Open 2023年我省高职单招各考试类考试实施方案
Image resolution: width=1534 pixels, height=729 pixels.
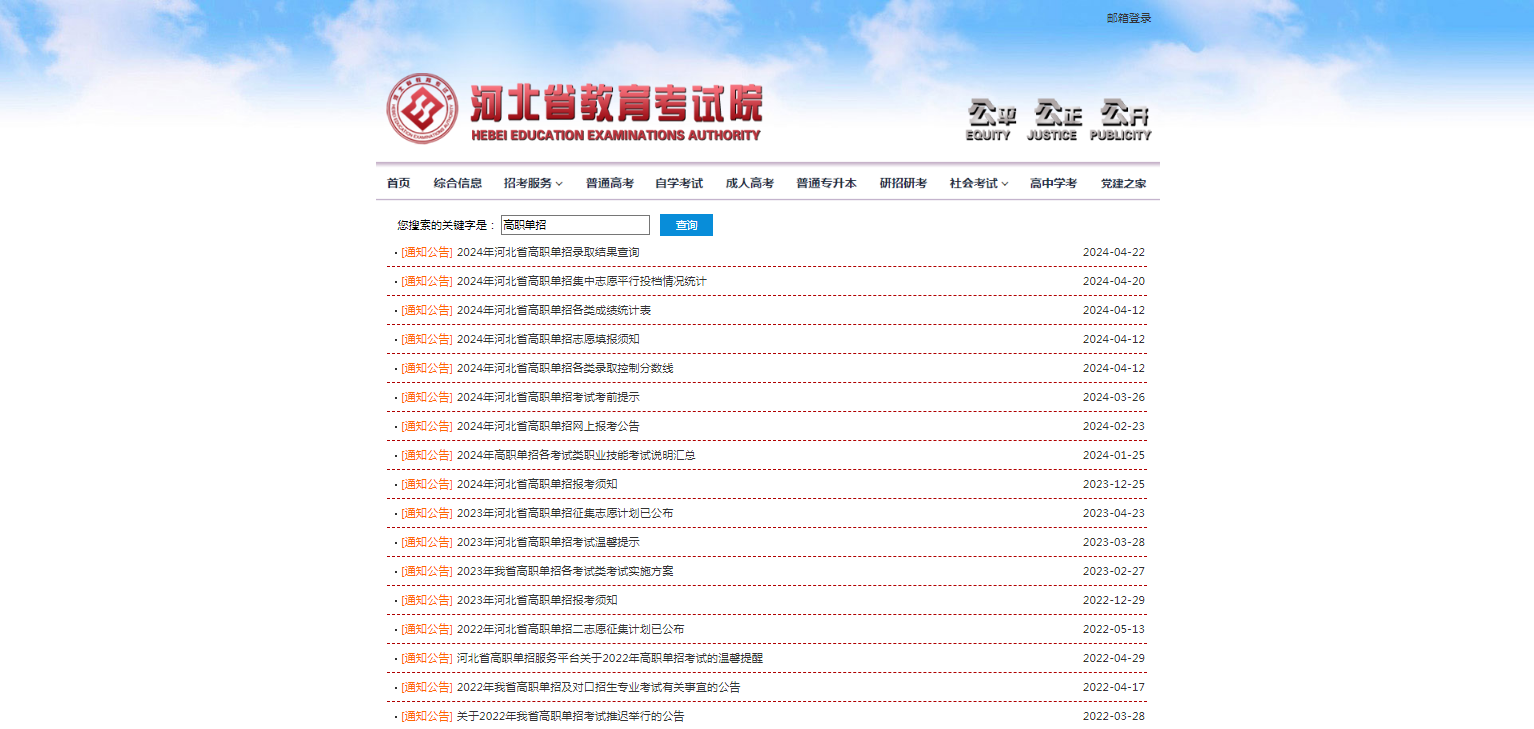click(565, 571)
